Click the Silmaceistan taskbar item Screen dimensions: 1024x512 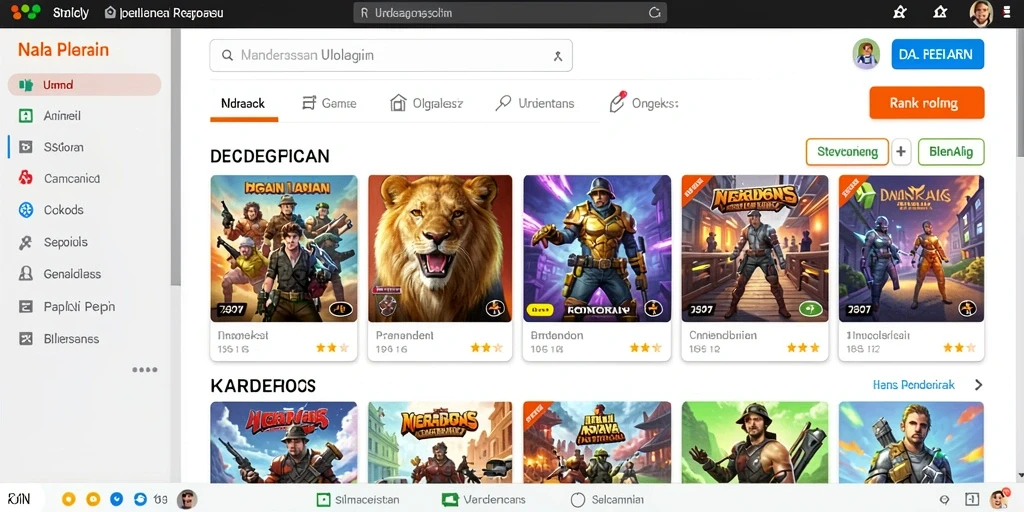tap(357, 500)
